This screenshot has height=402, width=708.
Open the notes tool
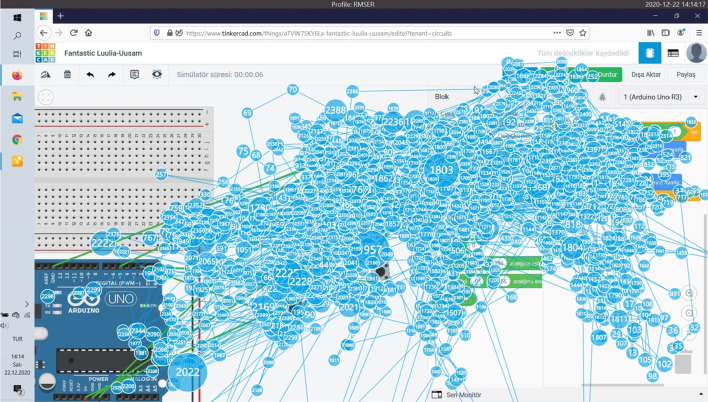click(x=135, y=74)
